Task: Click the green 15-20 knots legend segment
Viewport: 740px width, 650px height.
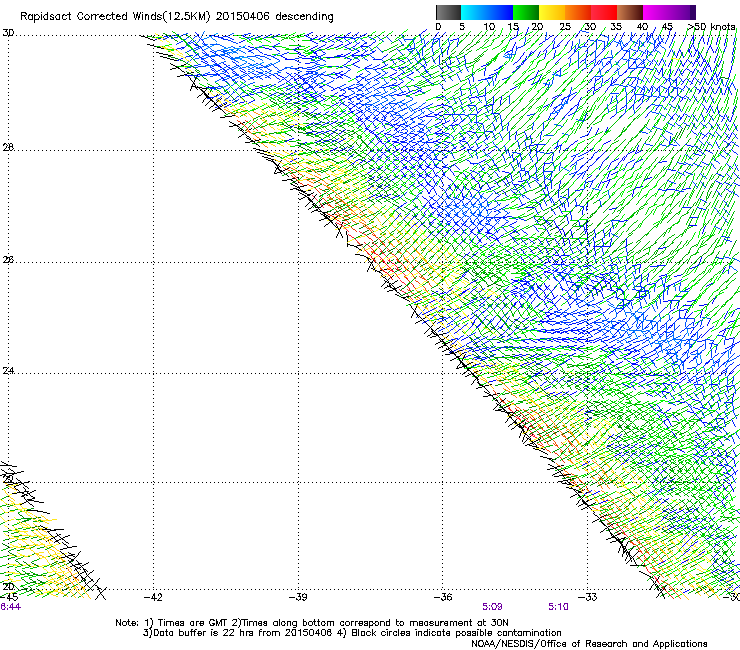Action: click(526, 12)
